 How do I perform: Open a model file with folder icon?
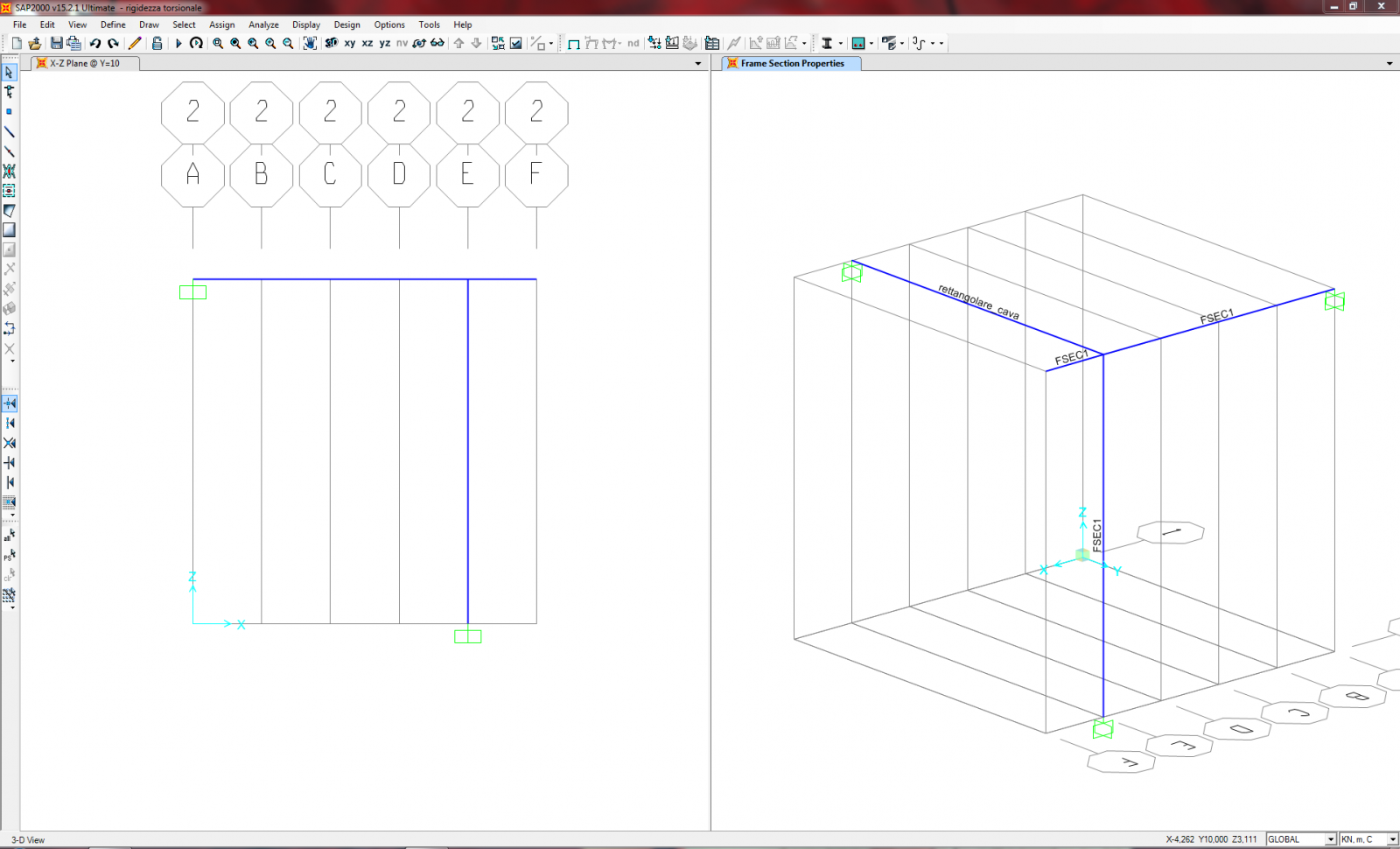point(35,43)
